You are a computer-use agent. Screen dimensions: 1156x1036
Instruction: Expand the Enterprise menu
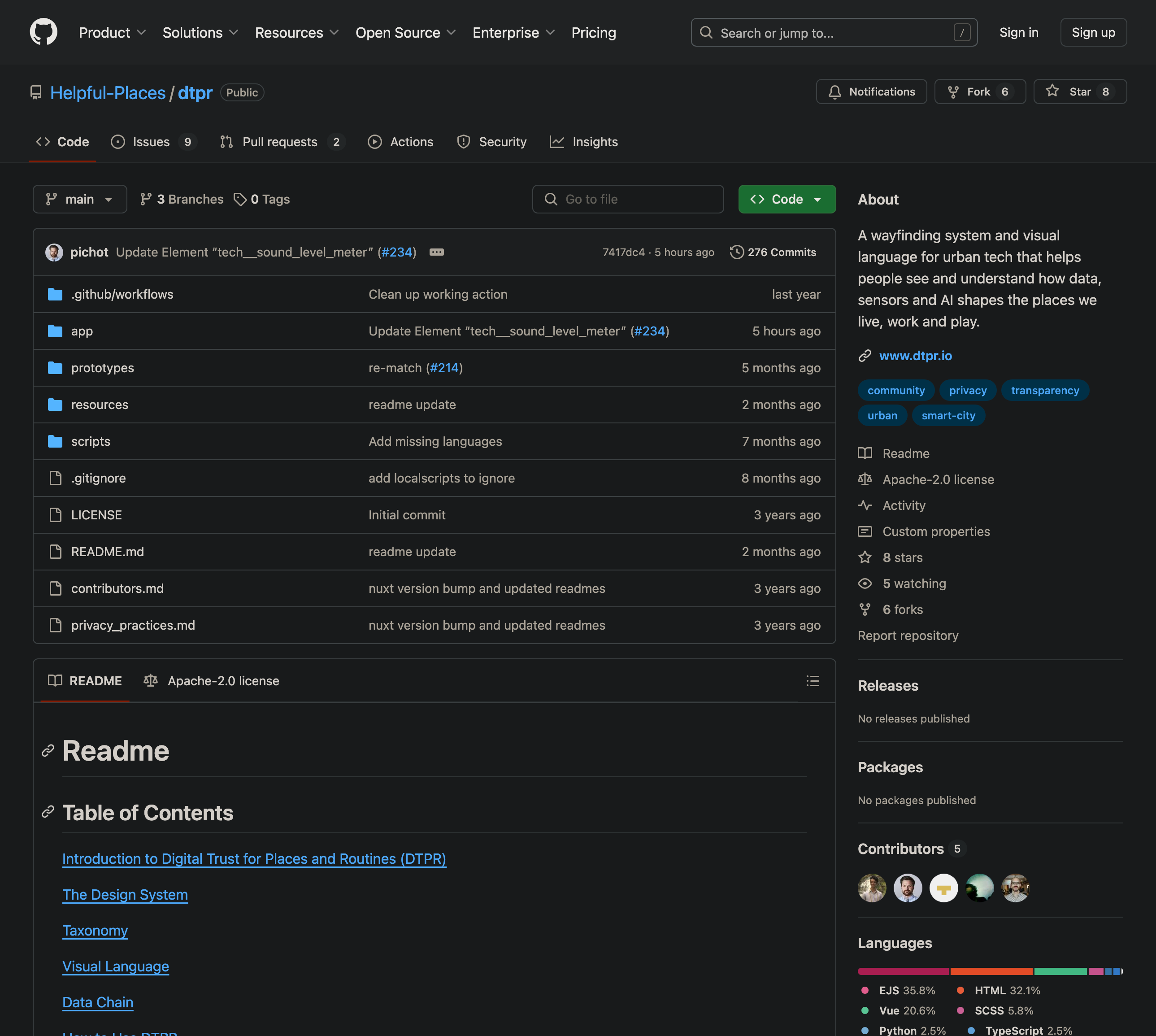[513, 32]
